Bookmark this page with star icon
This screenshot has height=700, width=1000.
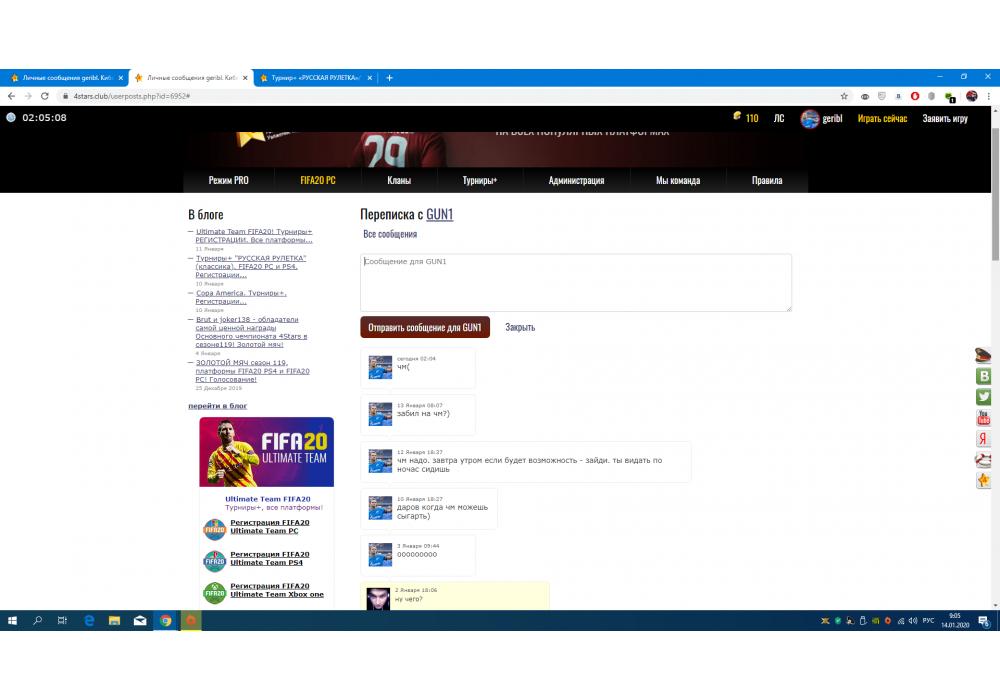point(844,96)
